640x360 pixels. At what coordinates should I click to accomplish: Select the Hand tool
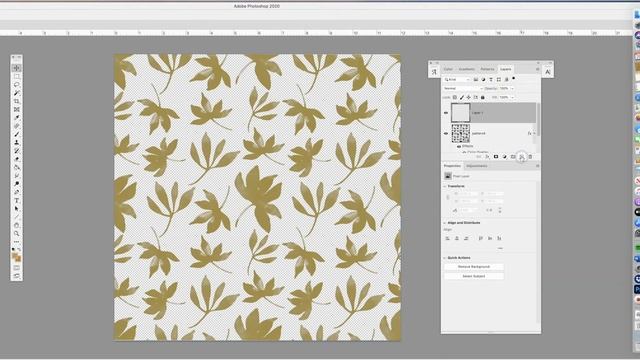17,225
